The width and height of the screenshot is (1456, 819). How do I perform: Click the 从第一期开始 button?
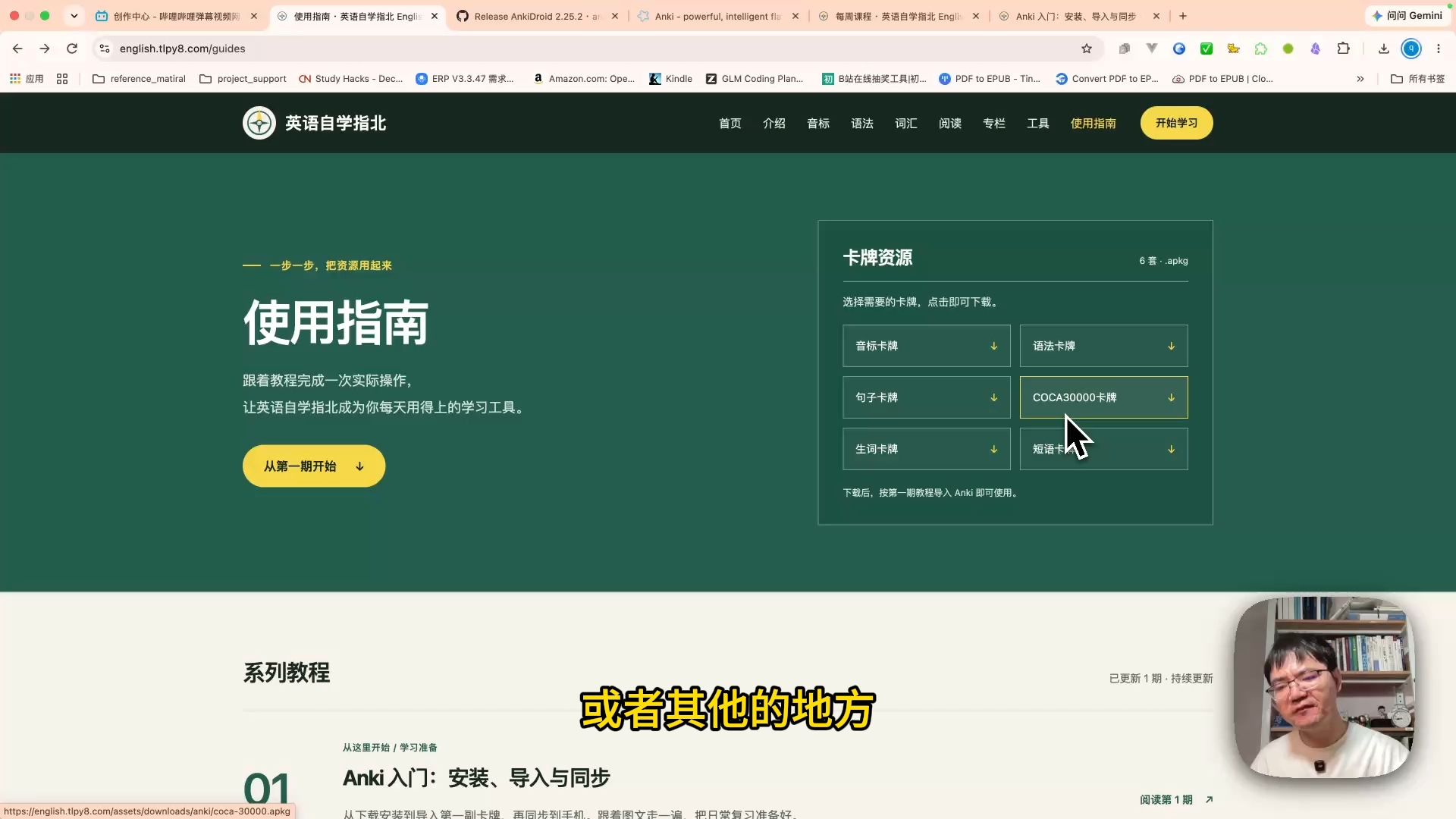coord(314,466)
